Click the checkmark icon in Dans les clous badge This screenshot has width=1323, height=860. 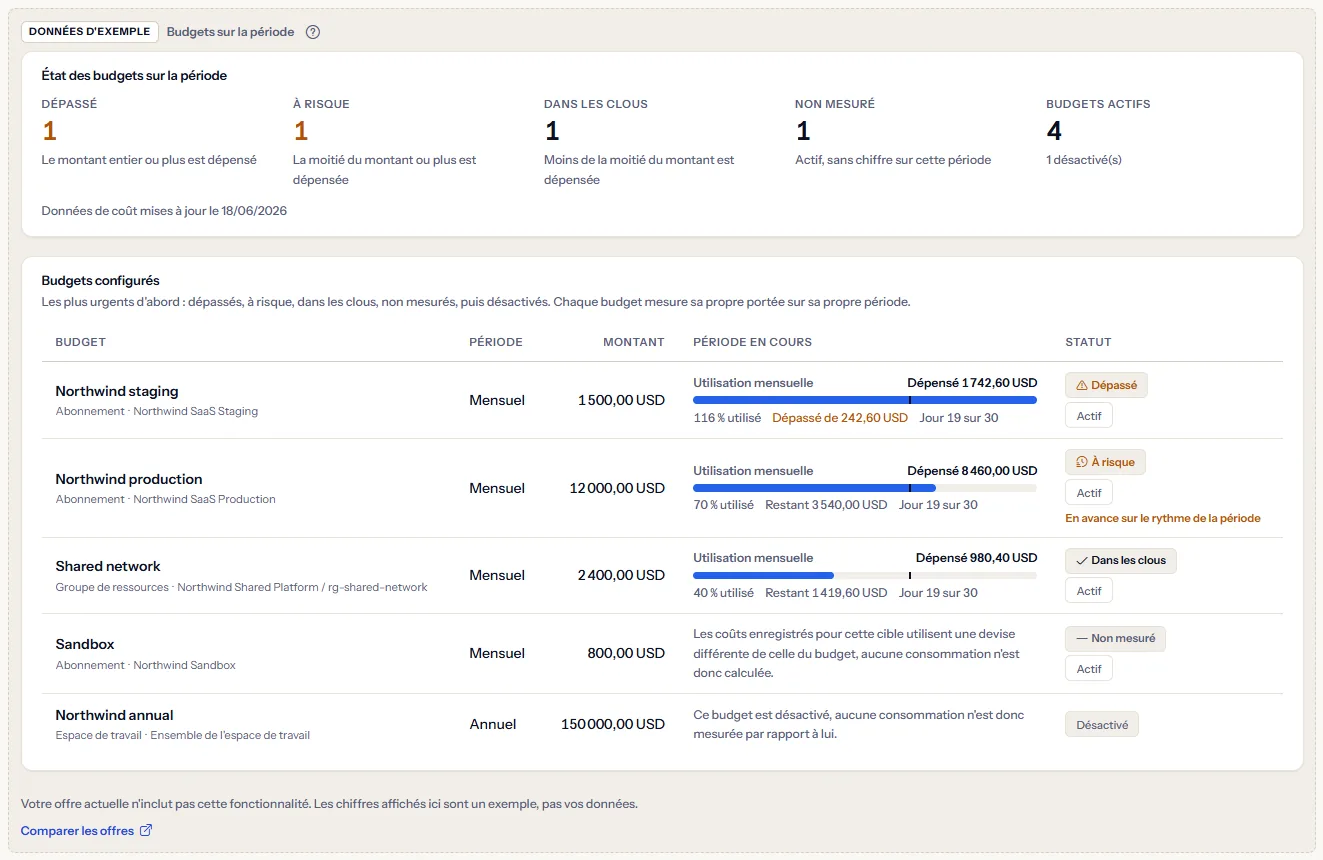(1081, 561)
